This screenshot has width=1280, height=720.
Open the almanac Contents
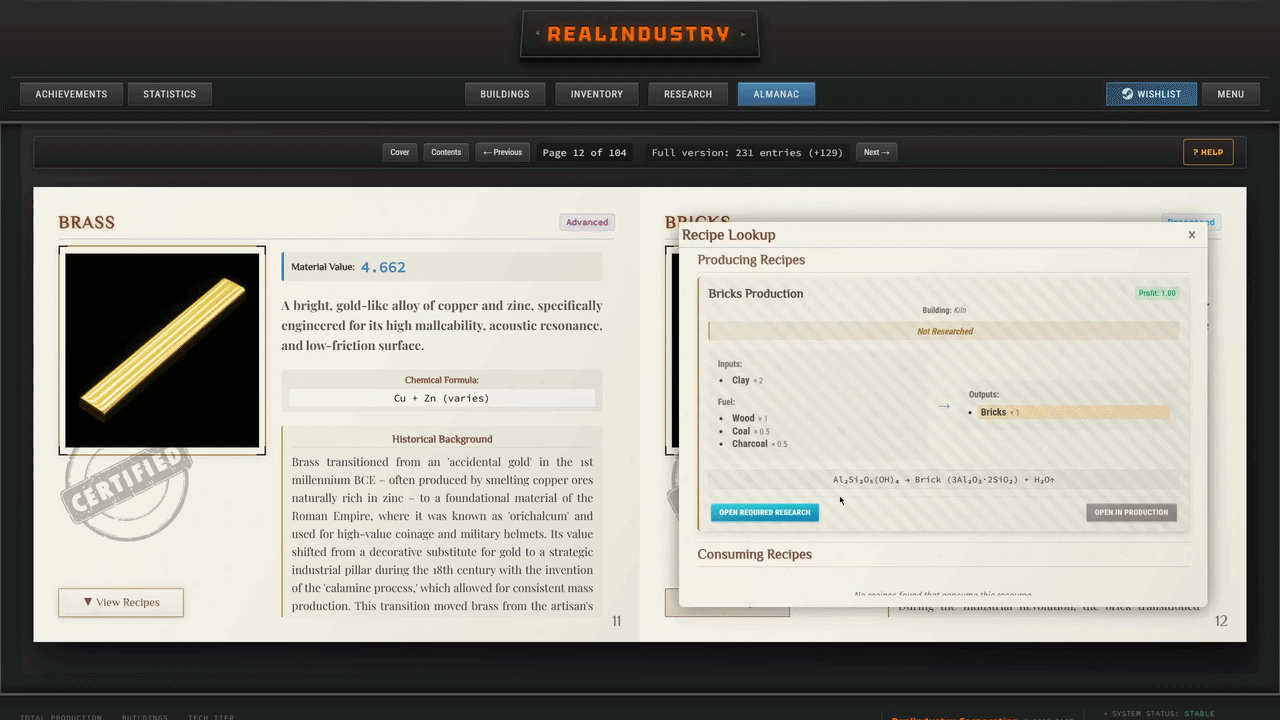[x=446, y=152]
